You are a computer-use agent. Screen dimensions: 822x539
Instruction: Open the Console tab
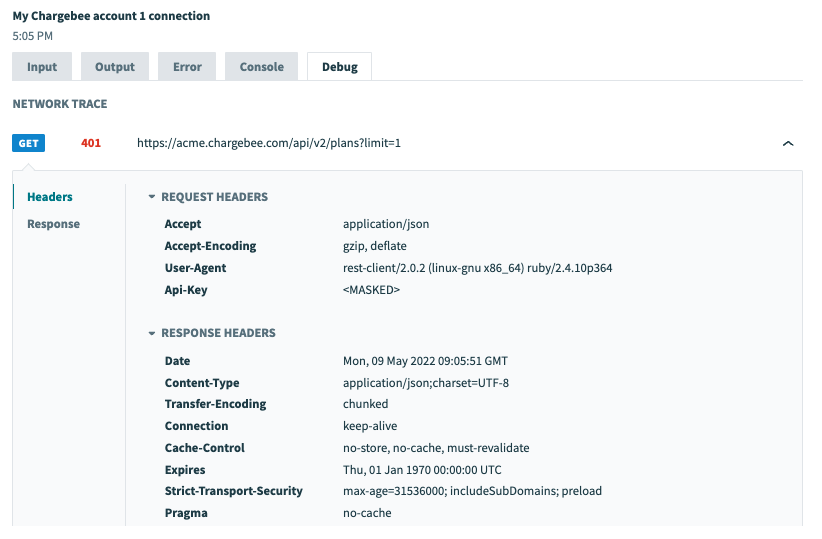262,67
